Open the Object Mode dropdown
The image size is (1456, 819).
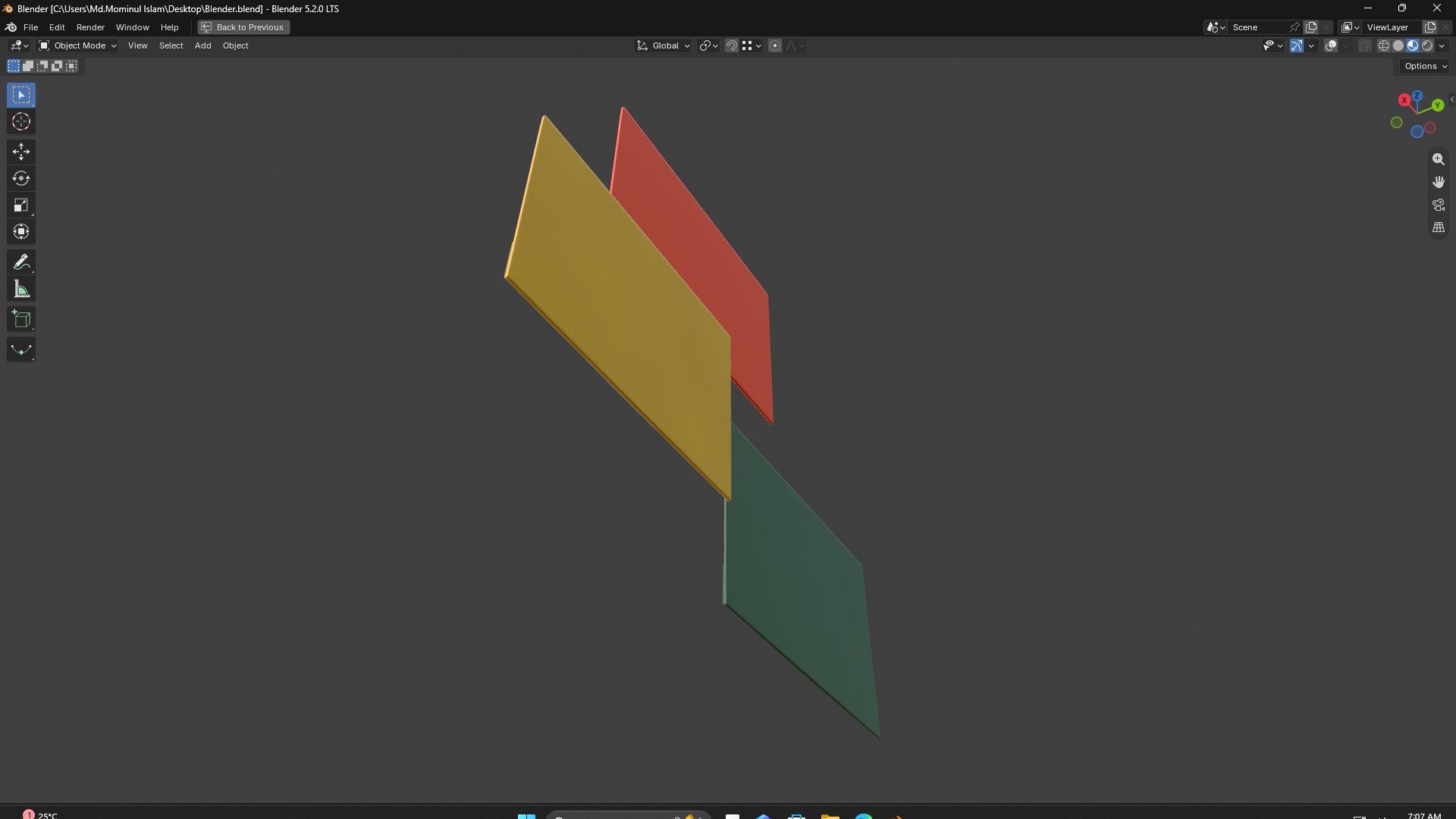point(77,45)
